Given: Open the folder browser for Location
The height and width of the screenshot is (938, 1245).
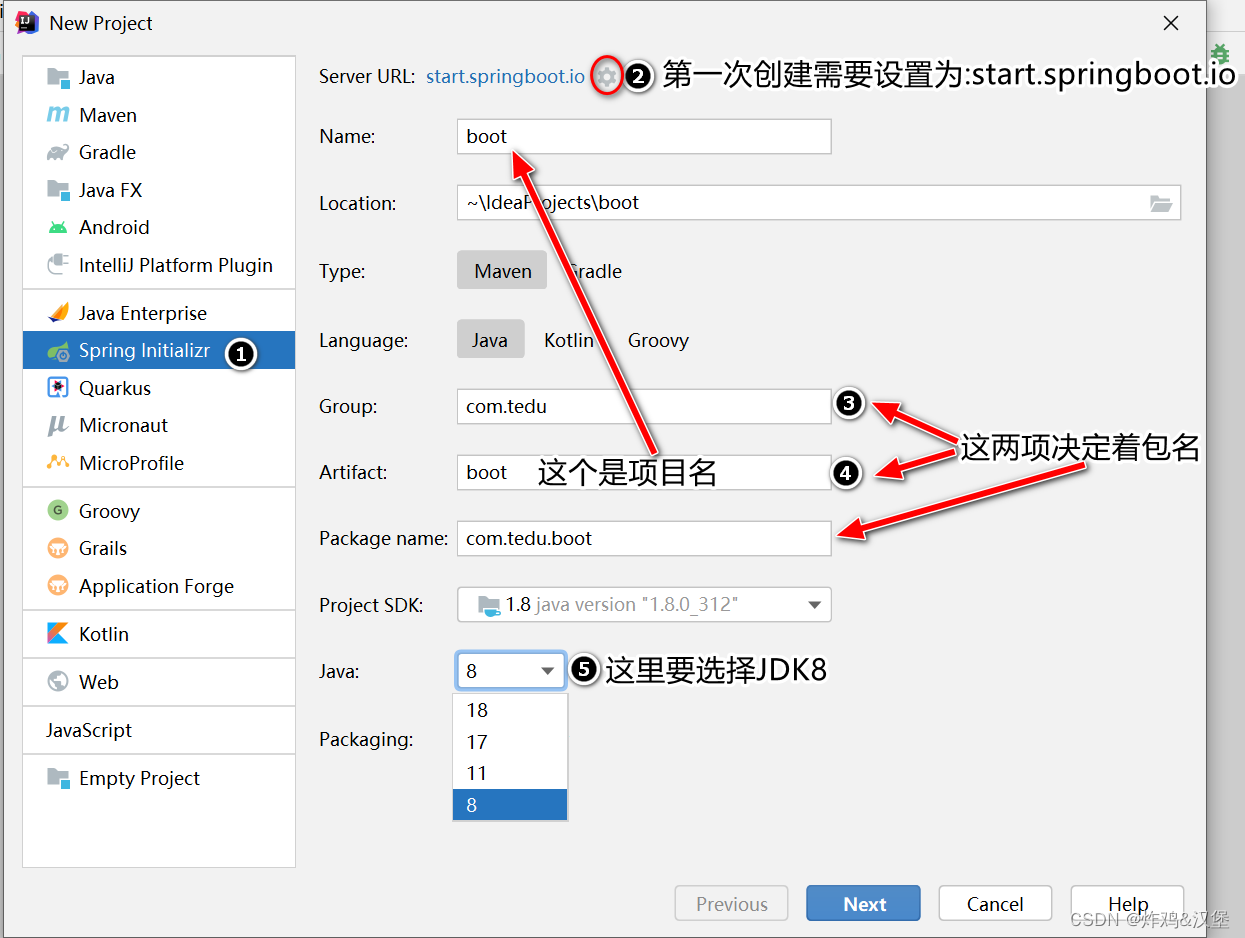Looking at the screenshot, I should (1161, 203).
